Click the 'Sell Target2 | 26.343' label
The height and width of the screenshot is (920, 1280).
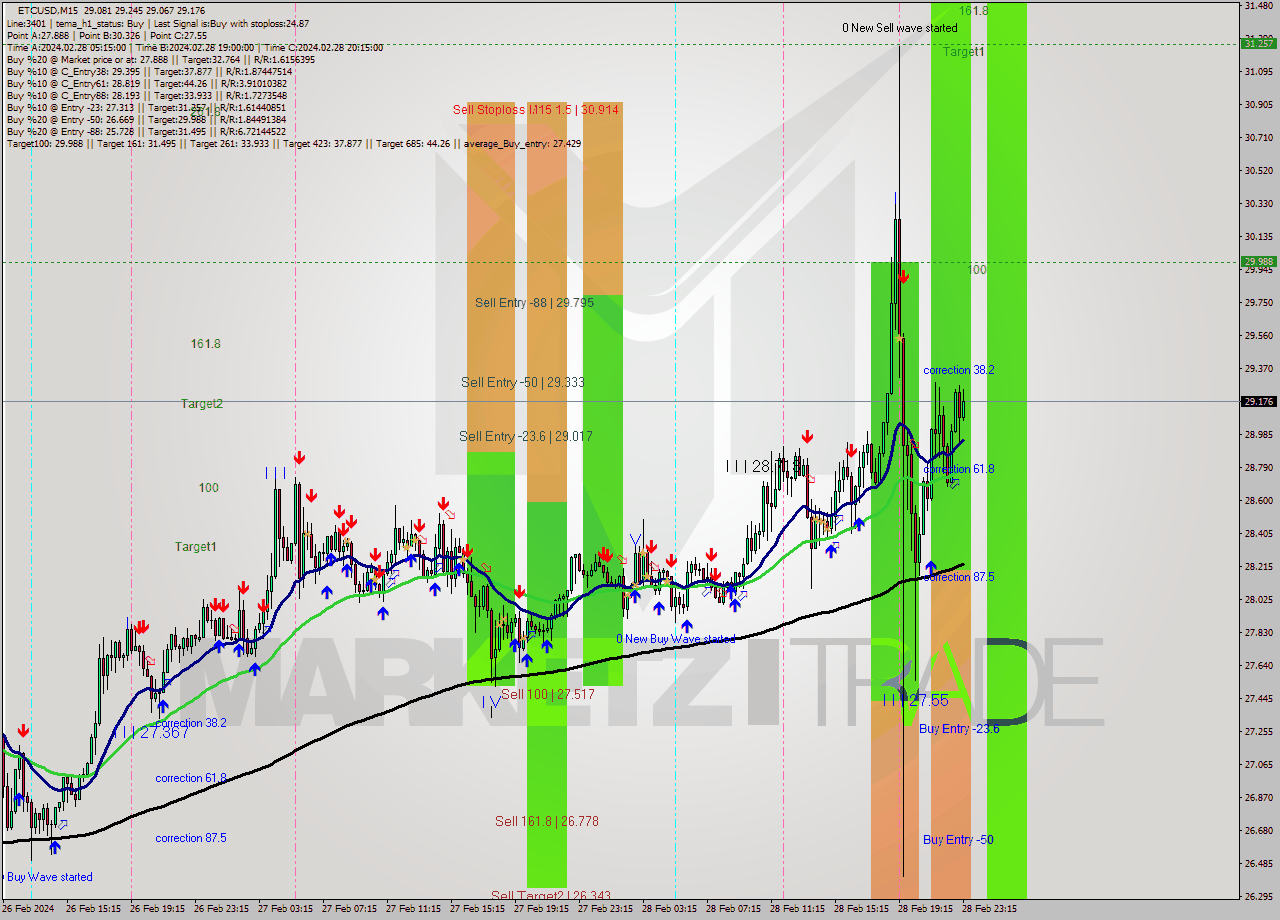coord(551,895)
